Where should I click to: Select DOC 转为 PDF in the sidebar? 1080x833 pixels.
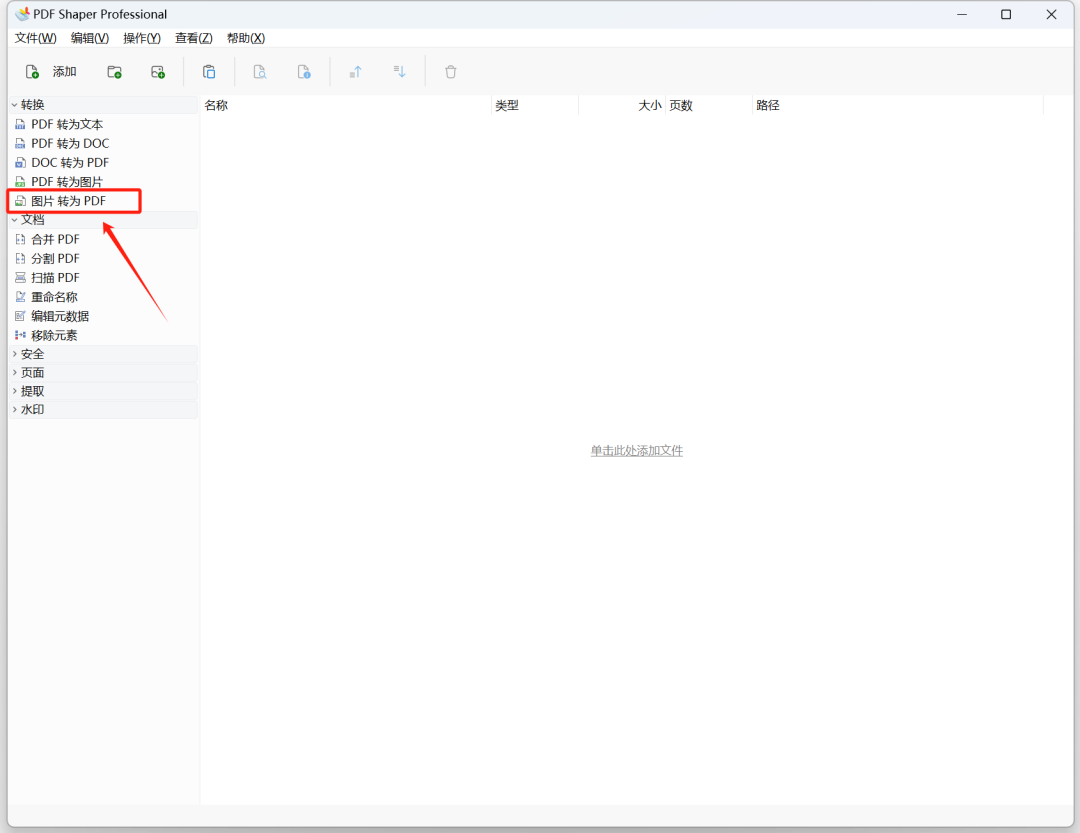[x=70, y=163]
